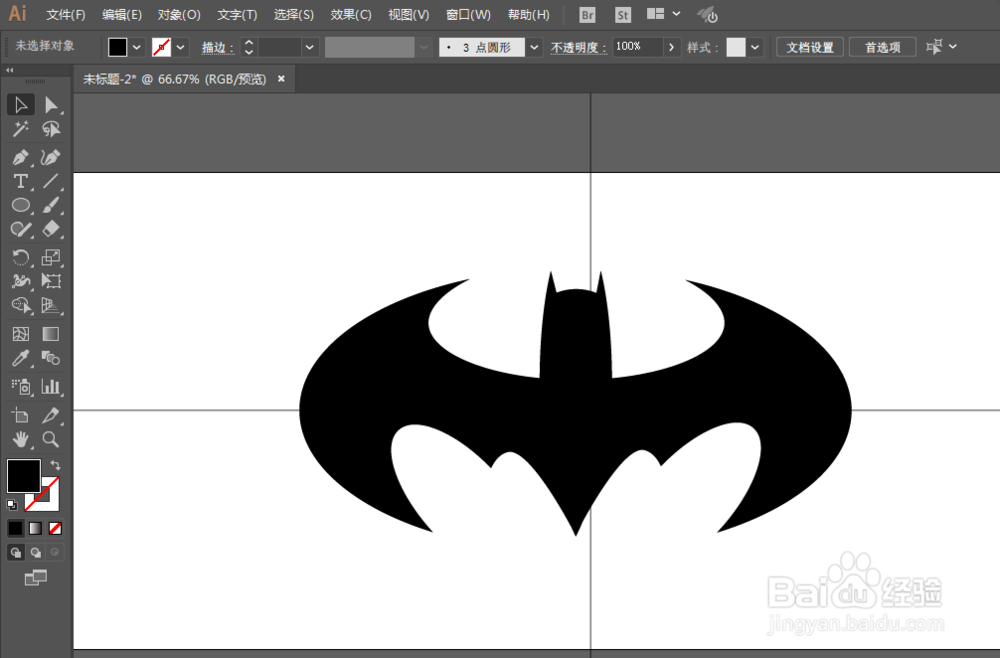
Task: Open Graphic Styles via St icon
Action: (x=622, y=14)
